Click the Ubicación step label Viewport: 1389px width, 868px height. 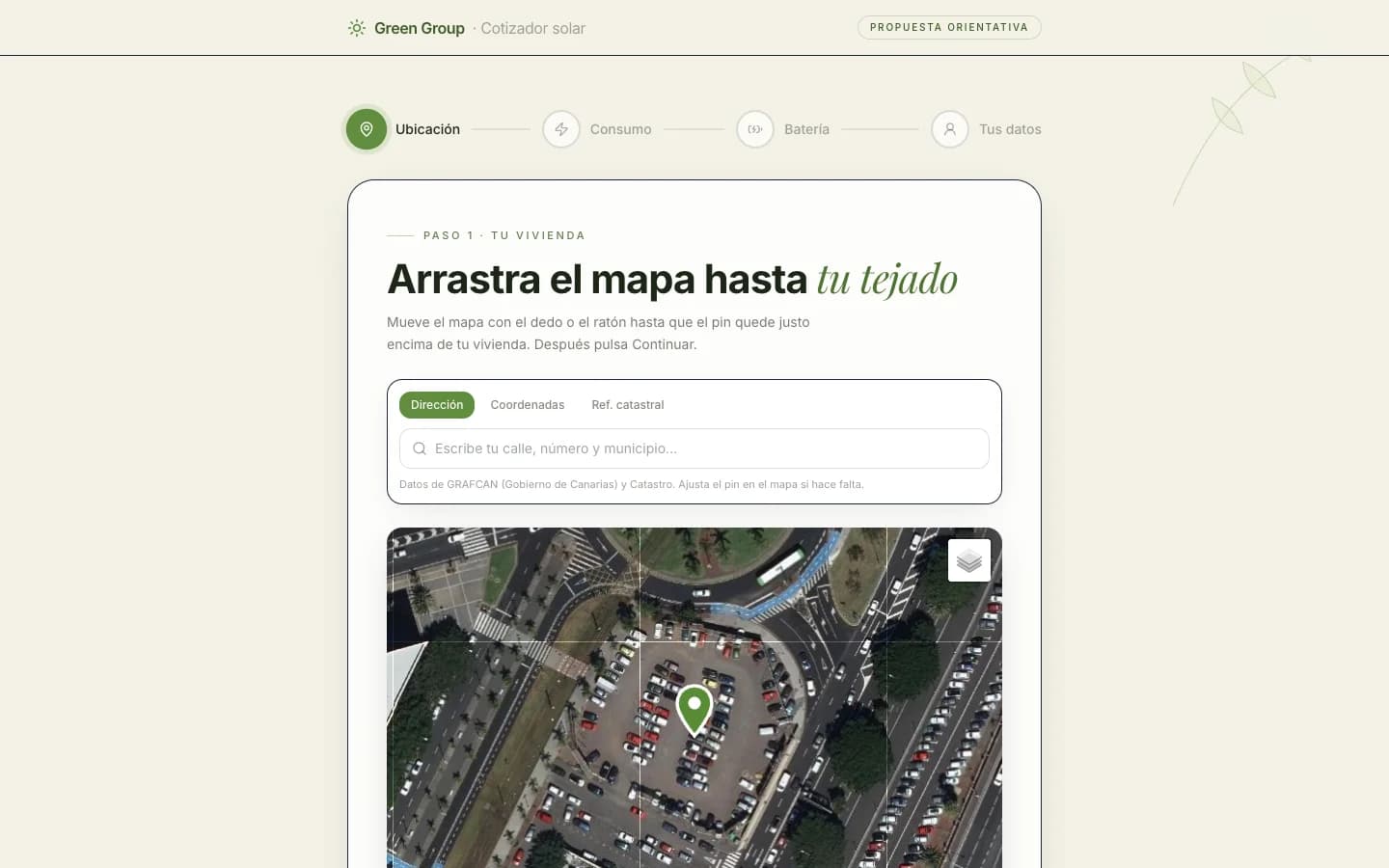427,129
